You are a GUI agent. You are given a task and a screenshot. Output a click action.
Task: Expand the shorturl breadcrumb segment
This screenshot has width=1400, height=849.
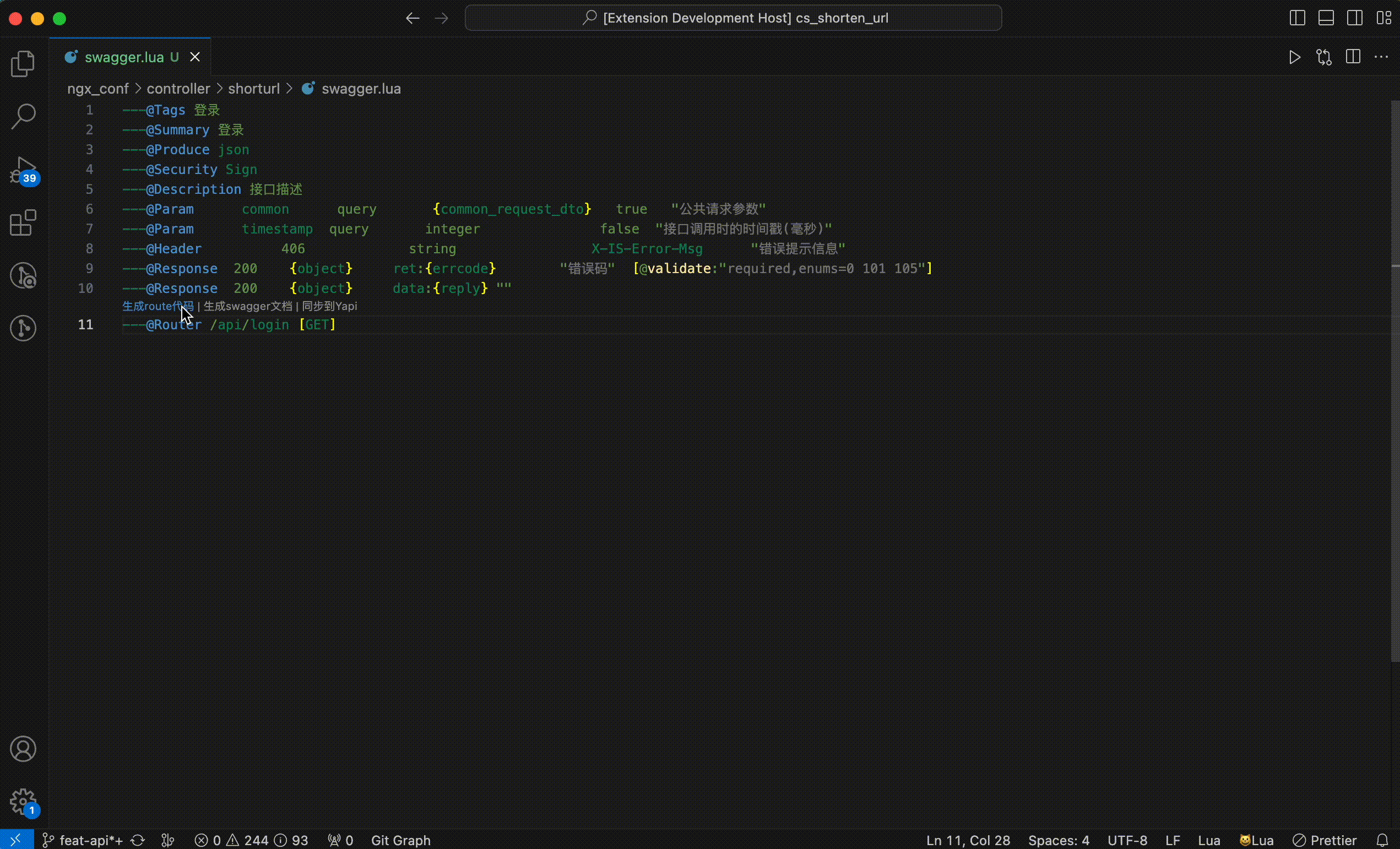pos(253,89)
